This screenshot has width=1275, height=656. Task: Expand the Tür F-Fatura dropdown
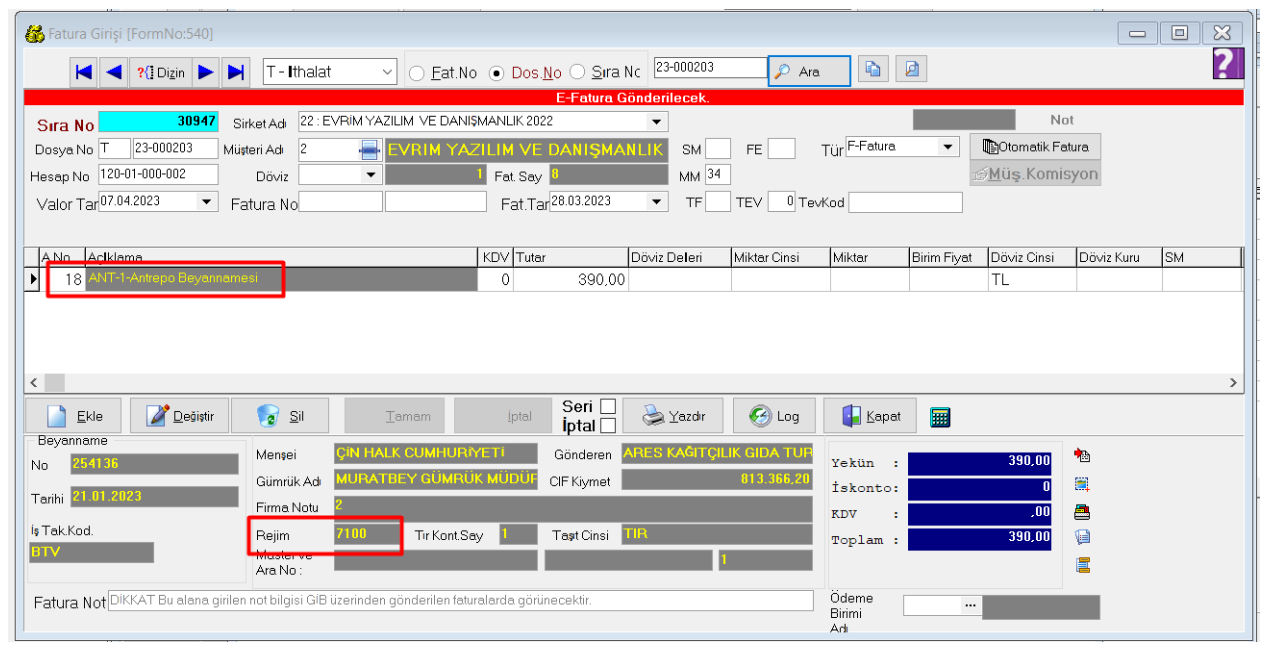point(948,148)
